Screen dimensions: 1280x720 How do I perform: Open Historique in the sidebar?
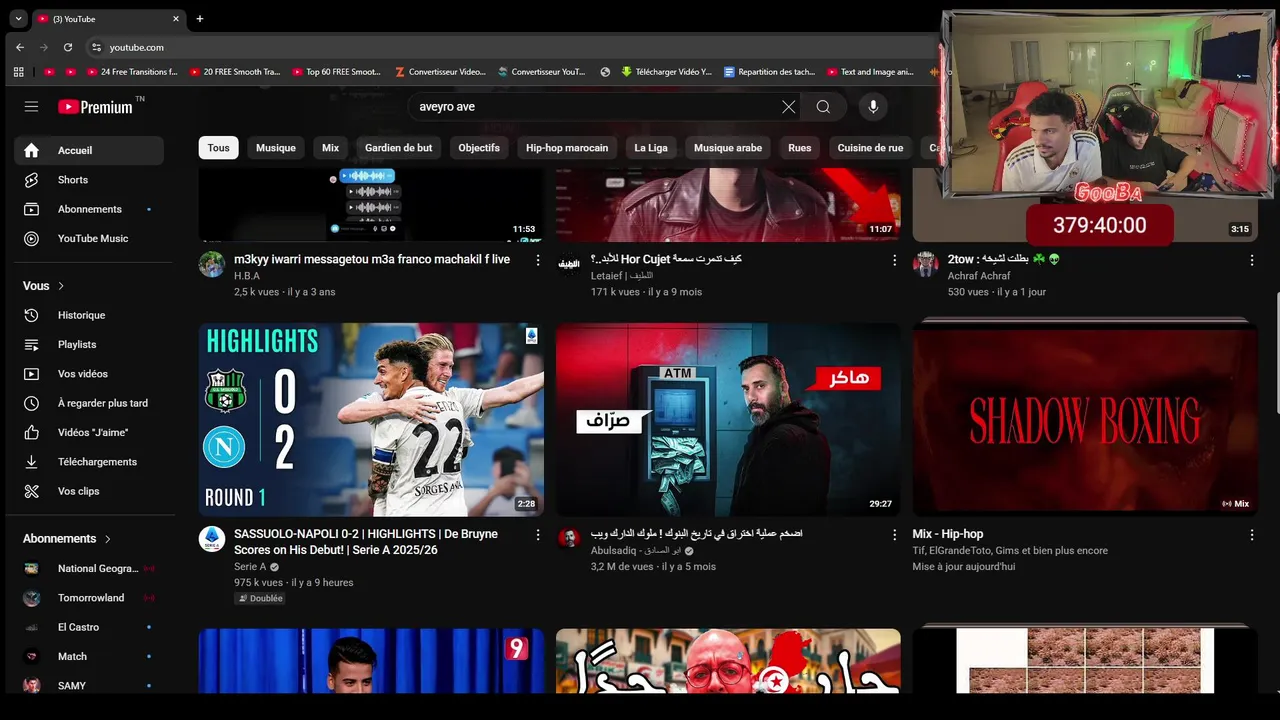(89, 315)
